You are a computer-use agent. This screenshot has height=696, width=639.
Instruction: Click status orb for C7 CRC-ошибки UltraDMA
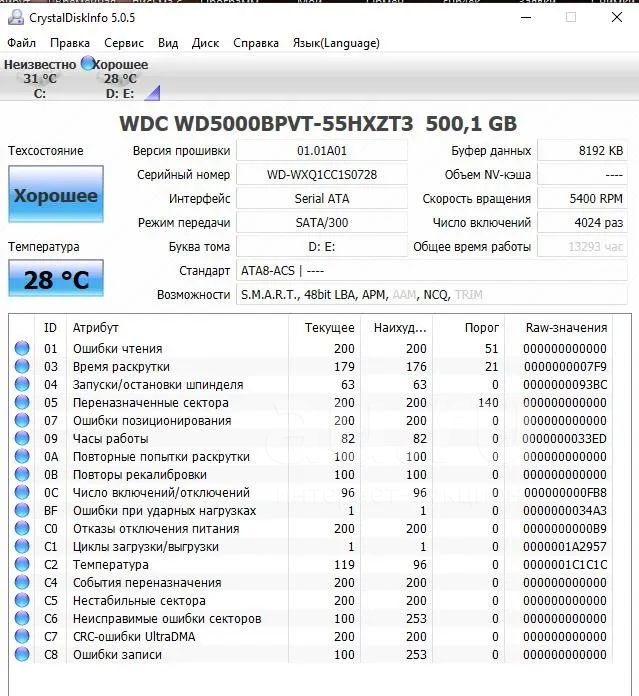(x=22, y=636)
